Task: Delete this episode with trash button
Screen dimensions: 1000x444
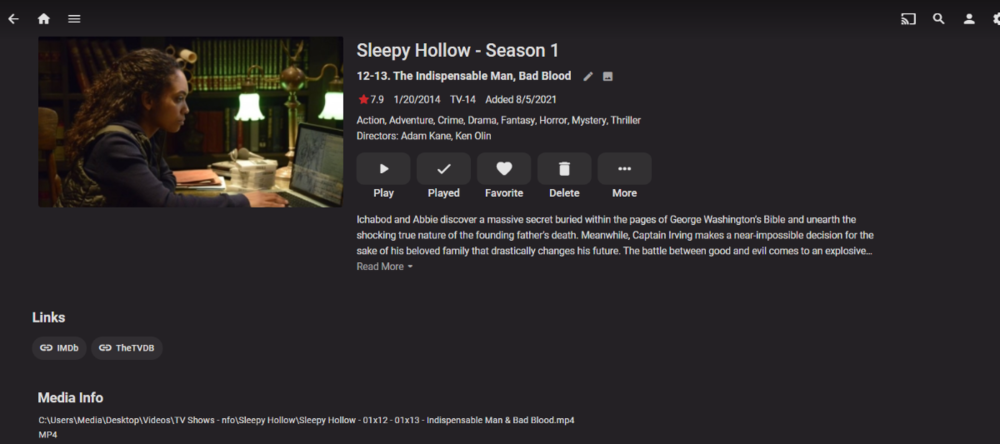Action: coord(564,168)
